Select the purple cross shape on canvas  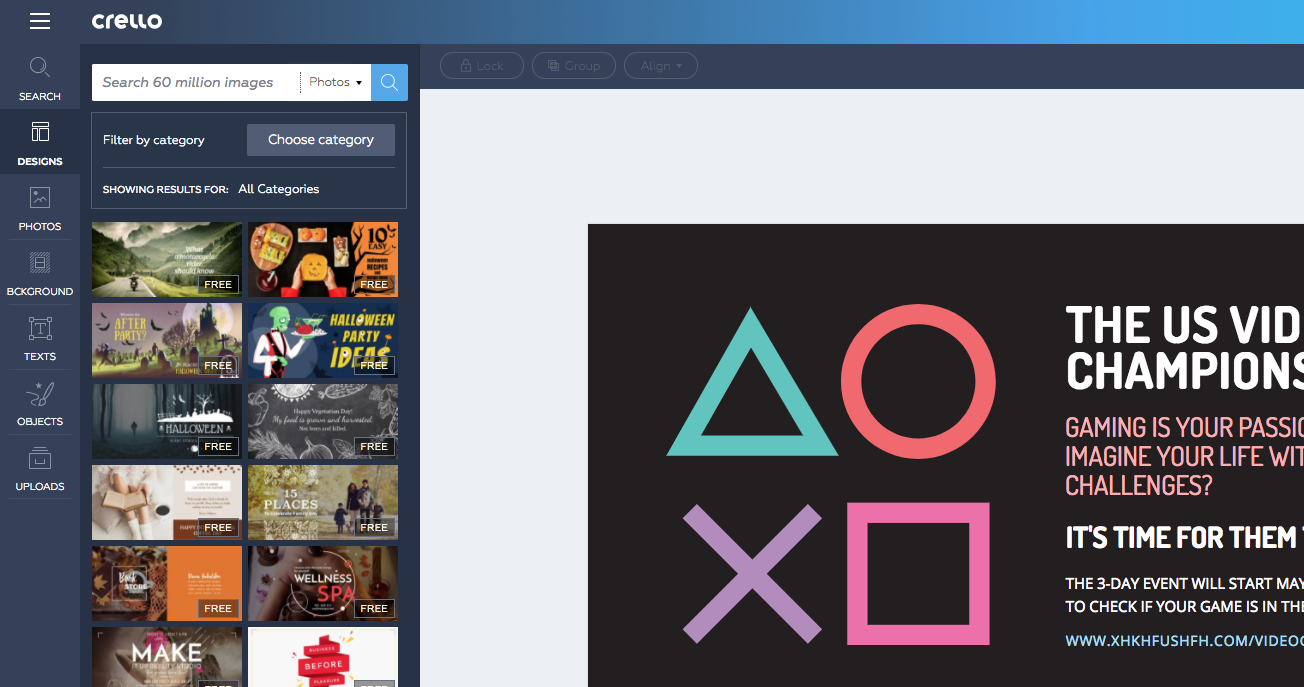[752, 573]
